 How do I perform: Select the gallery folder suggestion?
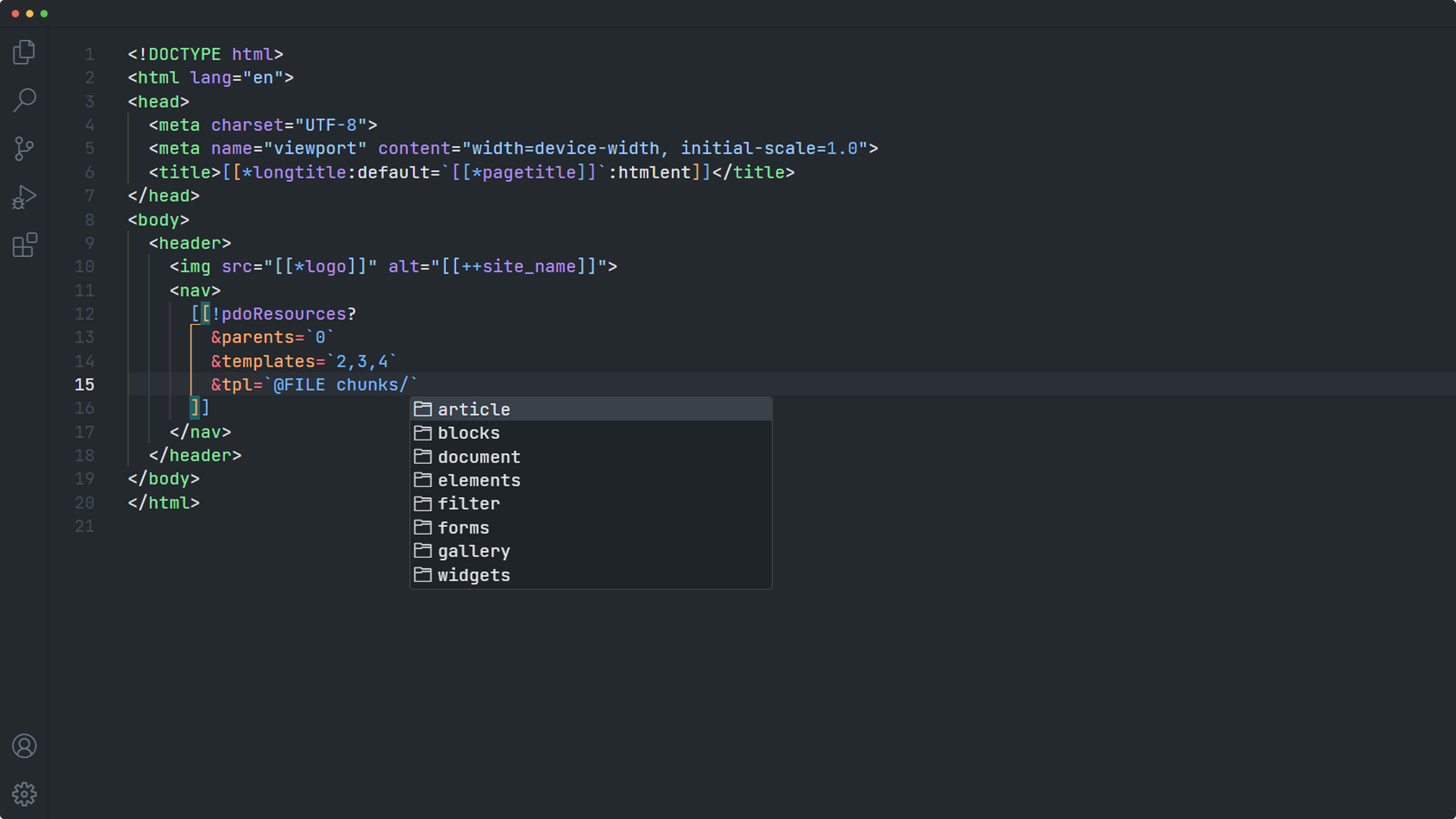click(x=474, y=552)
